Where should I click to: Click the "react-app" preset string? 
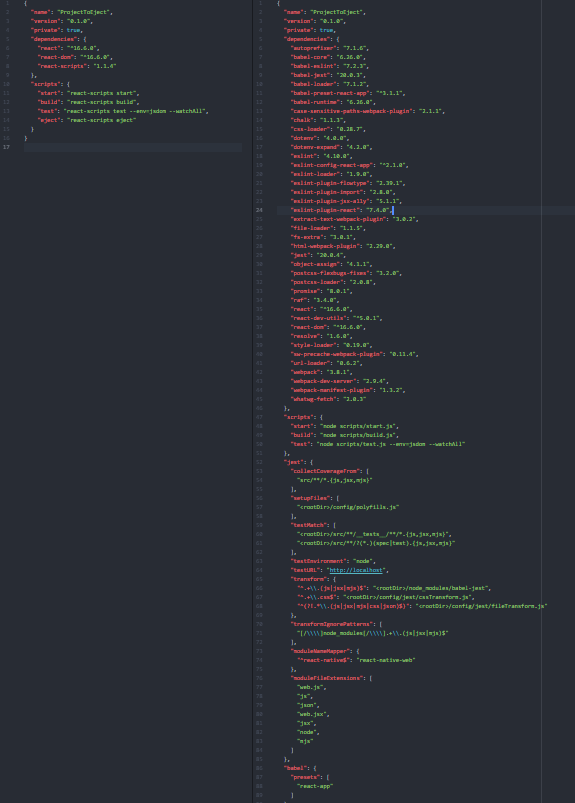coord(314,786)
